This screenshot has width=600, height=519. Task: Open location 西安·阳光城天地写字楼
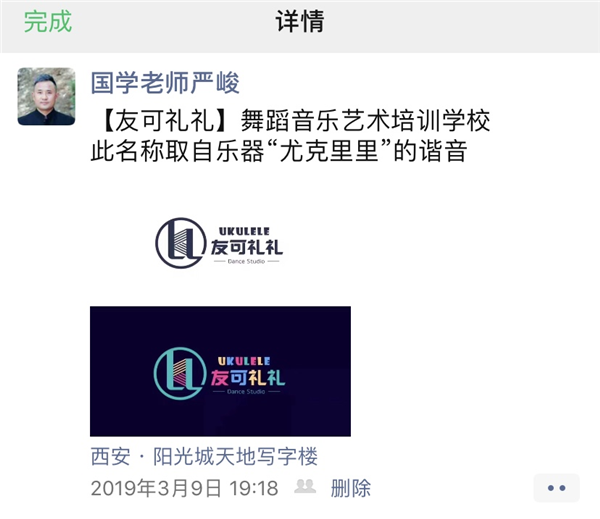pyautogui.click(x=204, y=456)
